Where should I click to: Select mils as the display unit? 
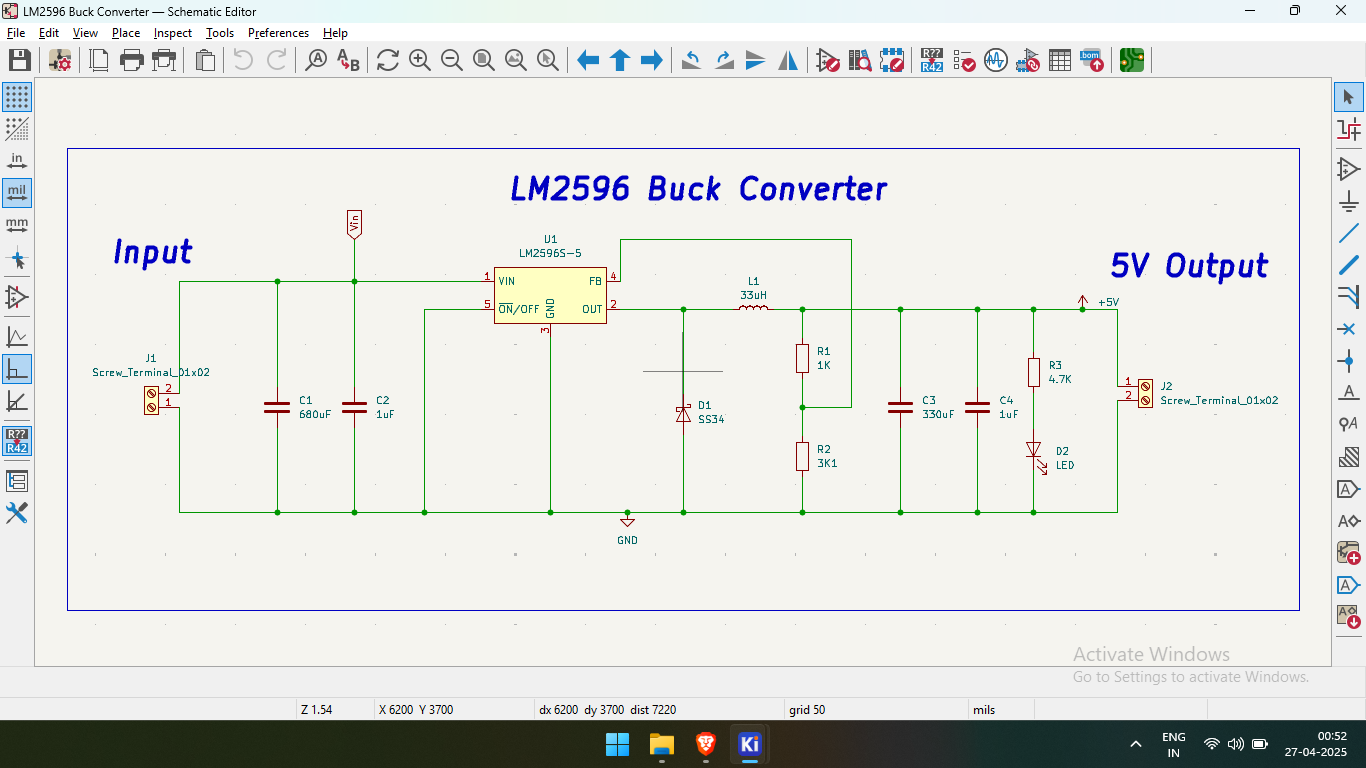point(17,193)
